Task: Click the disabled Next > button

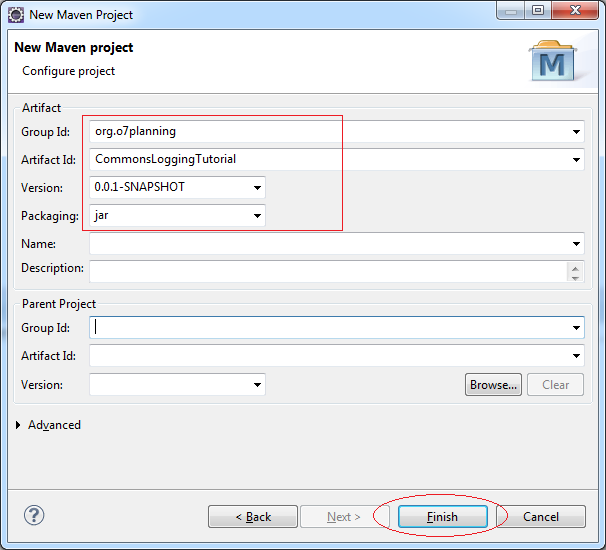Action: pyautogui.click(x=344, y=516)
